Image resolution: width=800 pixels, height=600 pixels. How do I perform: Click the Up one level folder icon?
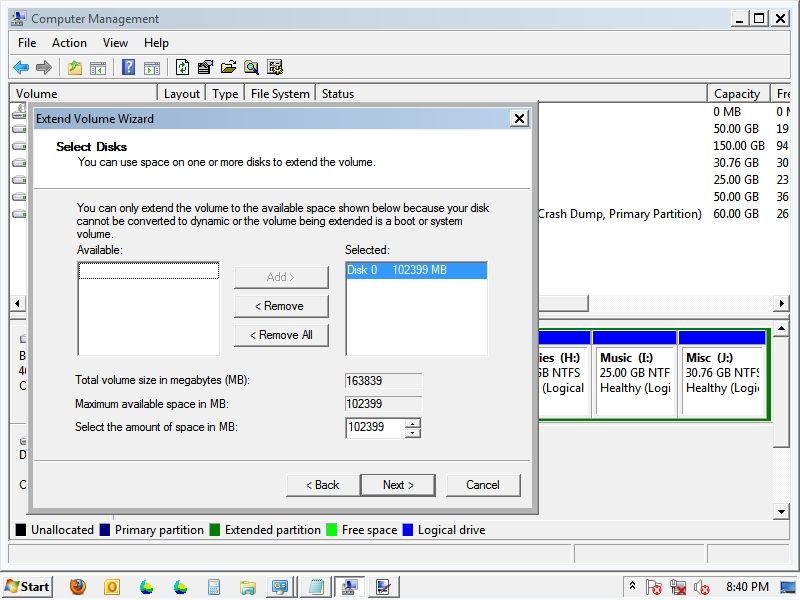coord(75,68)
